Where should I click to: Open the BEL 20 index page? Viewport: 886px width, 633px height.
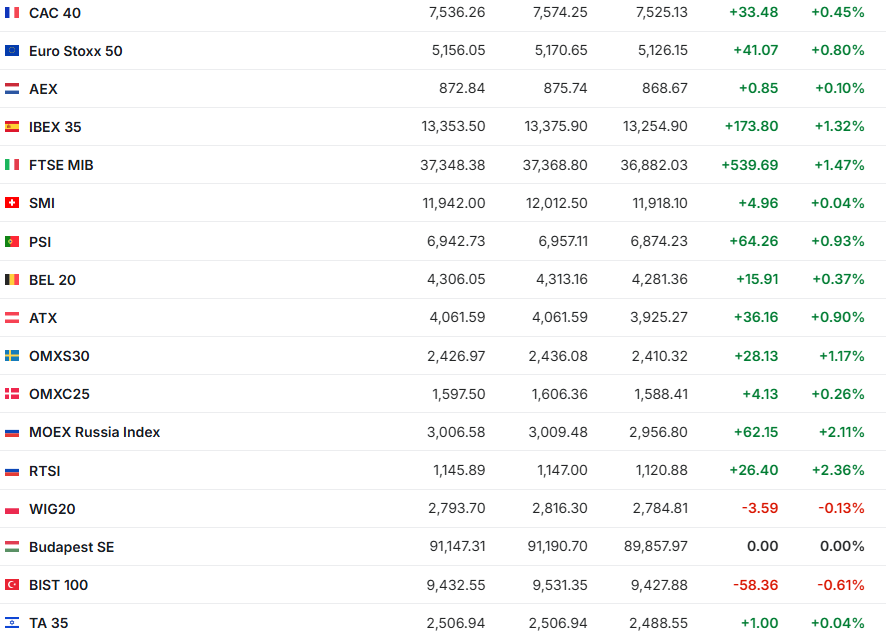click(52, 280)
